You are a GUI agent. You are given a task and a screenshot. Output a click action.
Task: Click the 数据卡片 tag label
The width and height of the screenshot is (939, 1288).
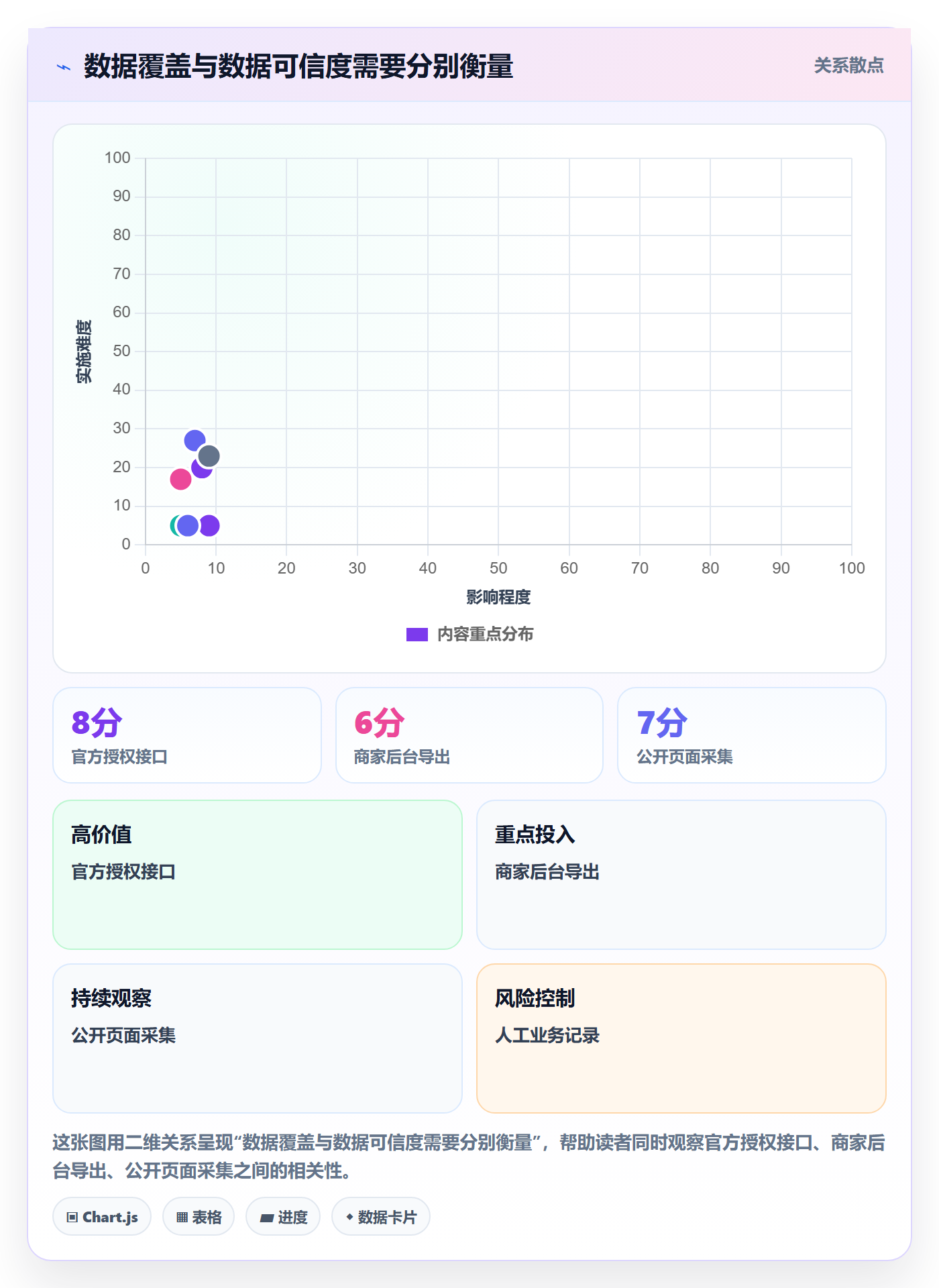click(387, 1217)
